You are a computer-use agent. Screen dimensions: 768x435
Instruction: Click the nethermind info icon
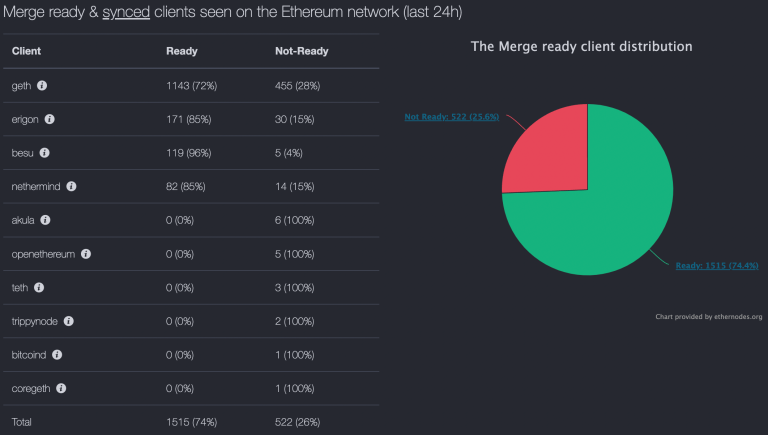tap(71, 186)
